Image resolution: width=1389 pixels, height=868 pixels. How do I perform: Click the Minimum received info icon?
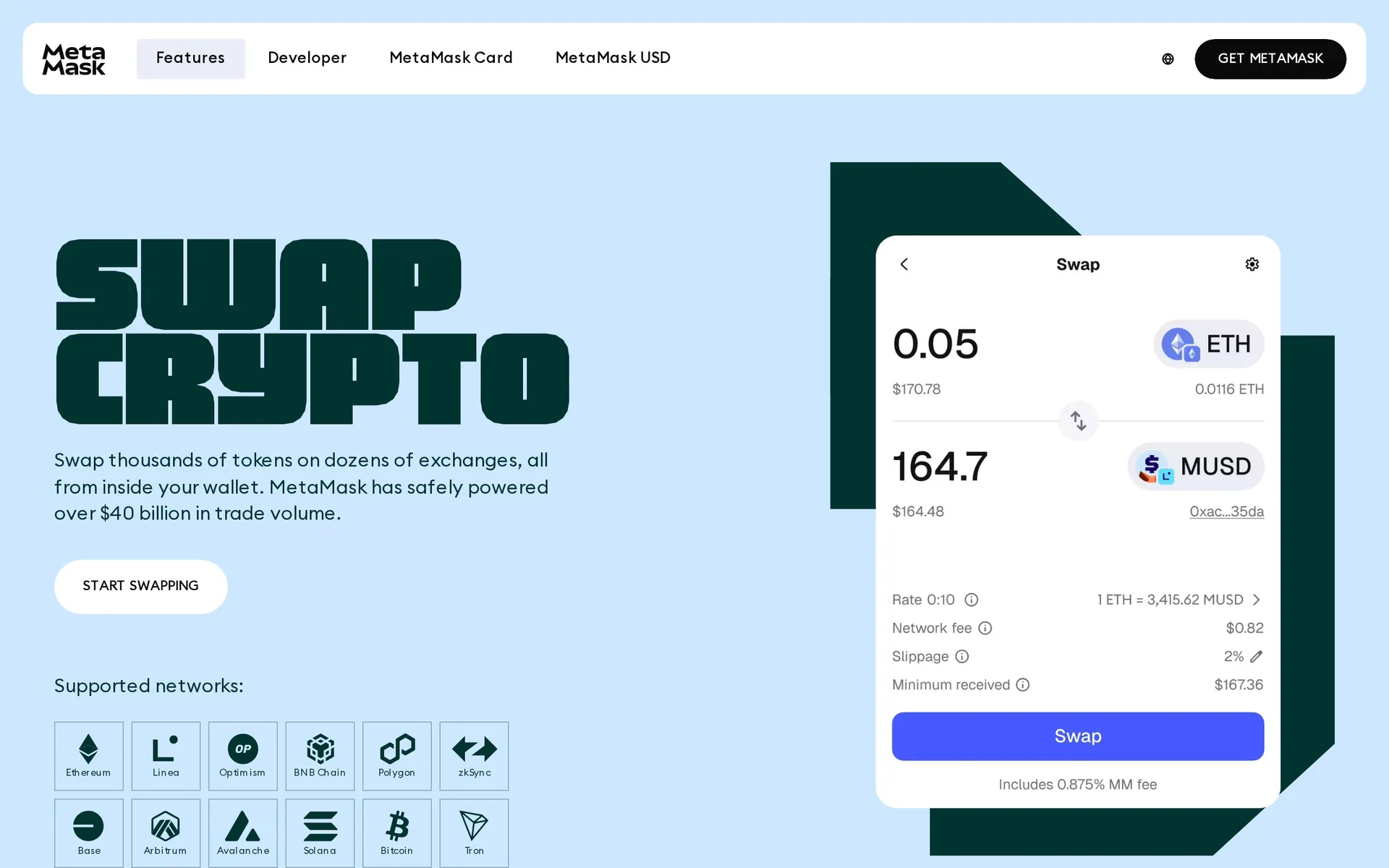pyautogui.click(x=1023, y=684)
